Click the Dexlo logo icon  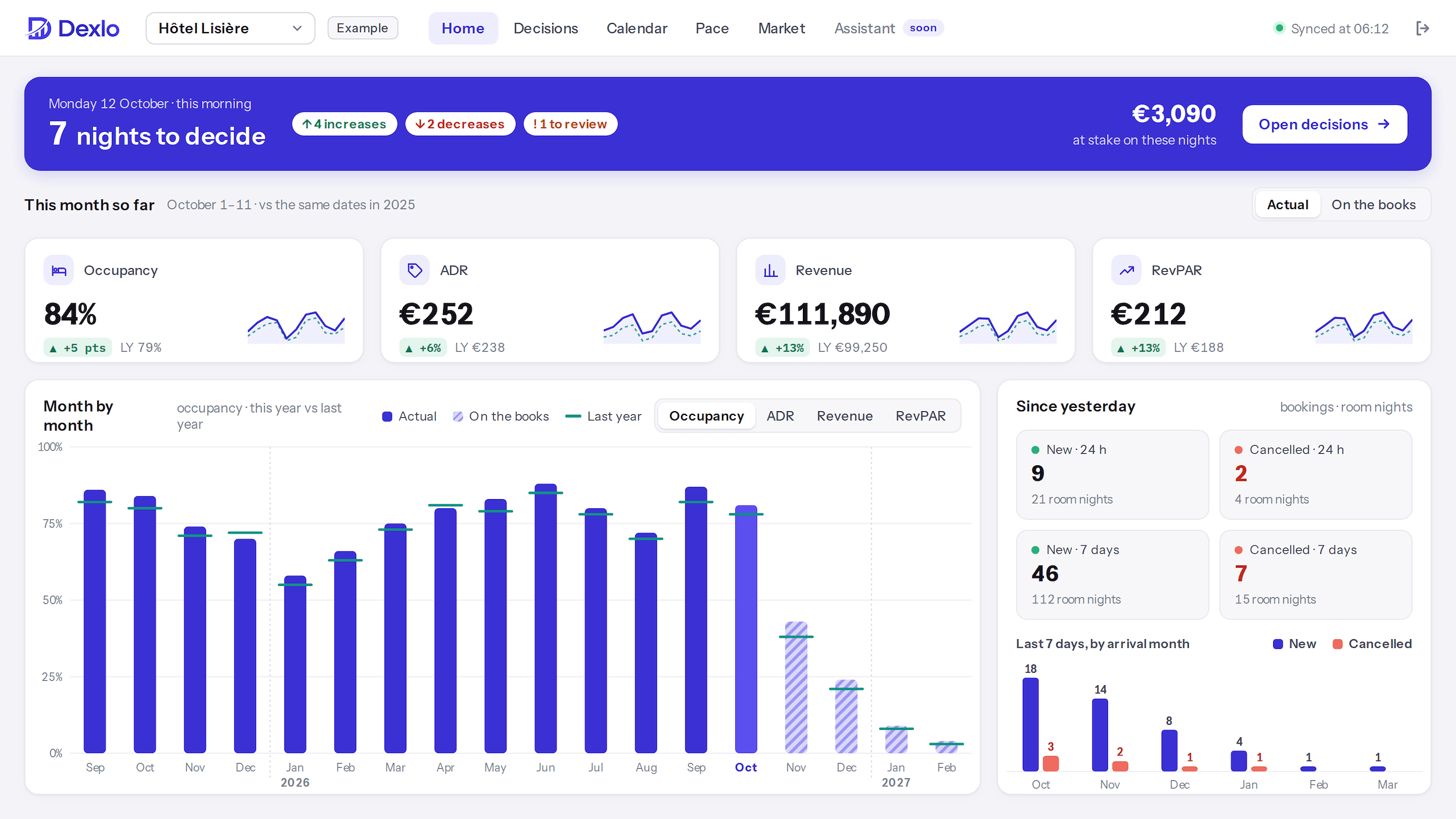tap(39, 28)
